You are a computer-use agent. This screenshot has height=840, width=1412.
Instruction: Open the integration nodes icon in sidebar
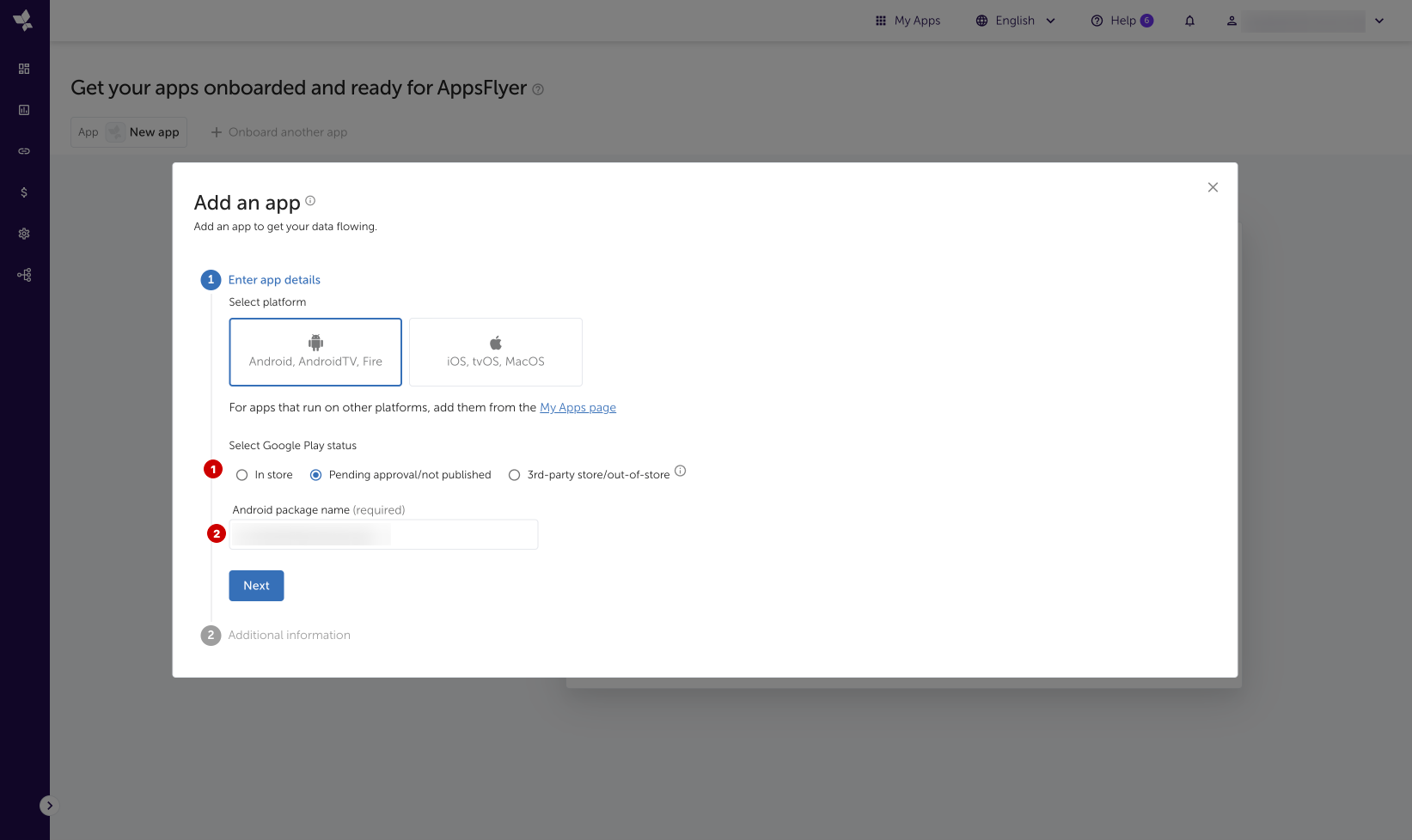pos(24,275)
